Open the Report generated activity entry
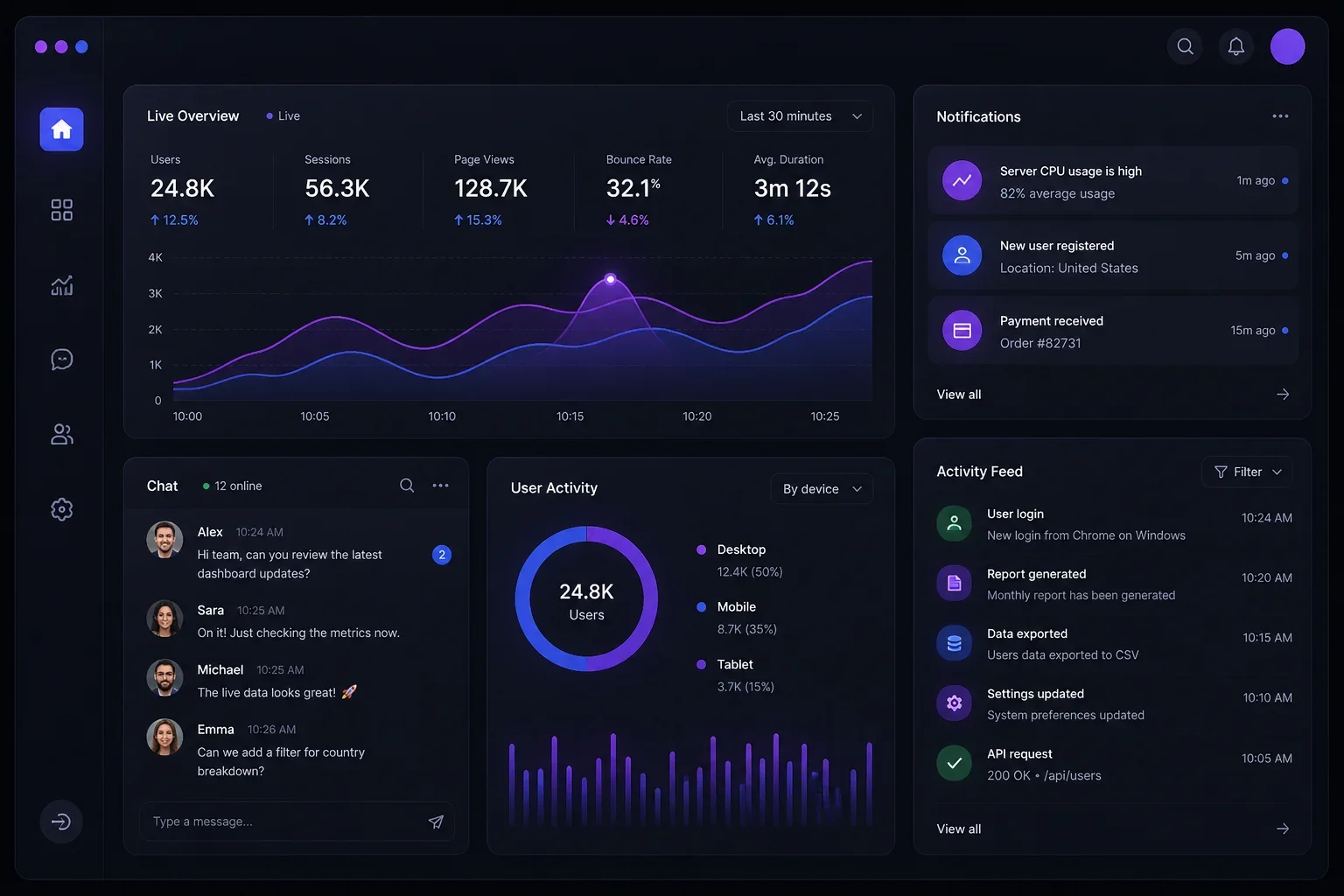Screen dimensions: 1344x896 1114,584
